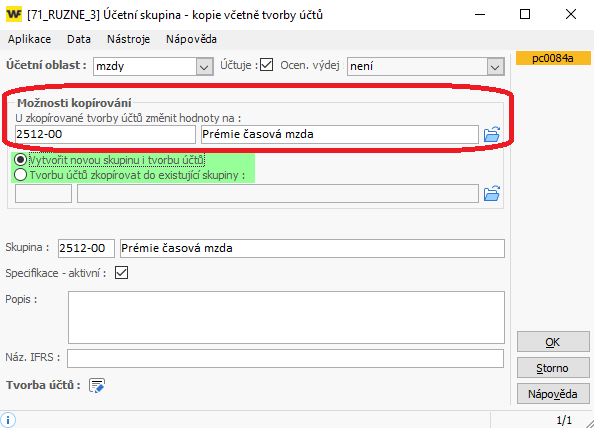Click into the Popis text area

(286, 317)
